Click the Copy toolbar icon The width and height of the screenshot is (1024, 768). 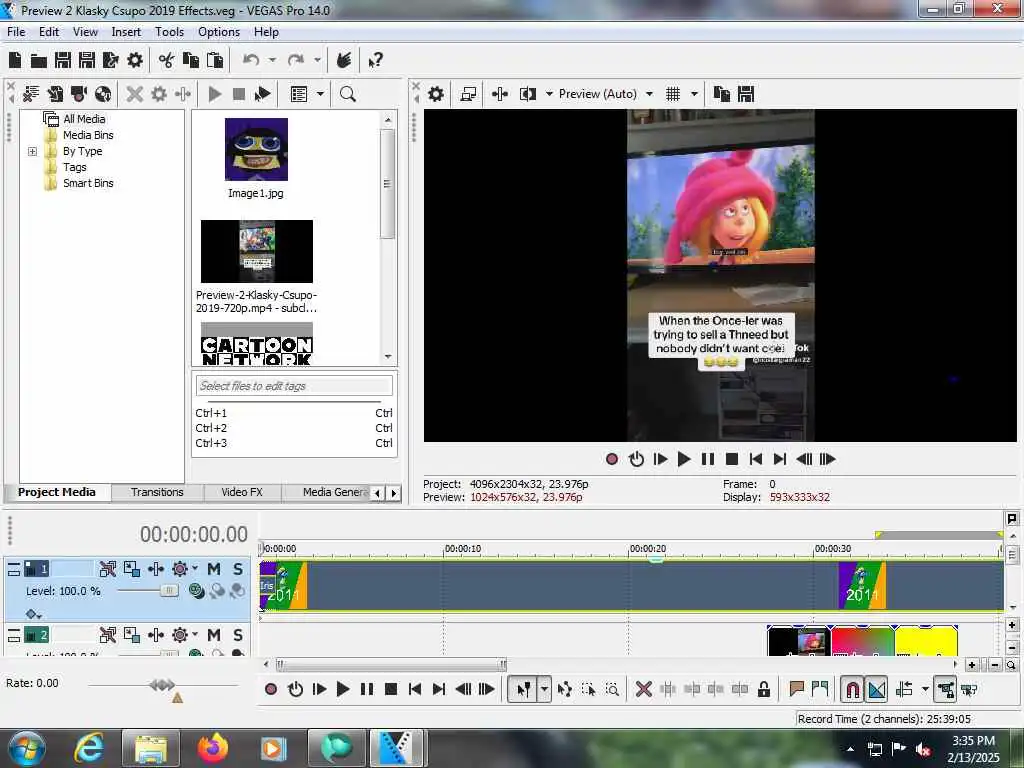(191, 61)
